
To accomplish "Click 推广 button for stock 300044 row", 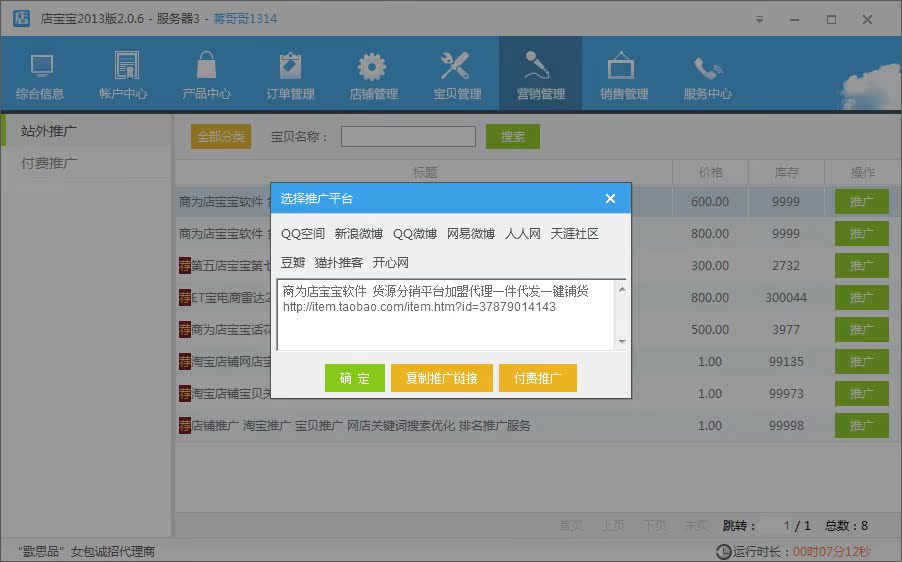I will pyautogui.click(x=862, y=297).
